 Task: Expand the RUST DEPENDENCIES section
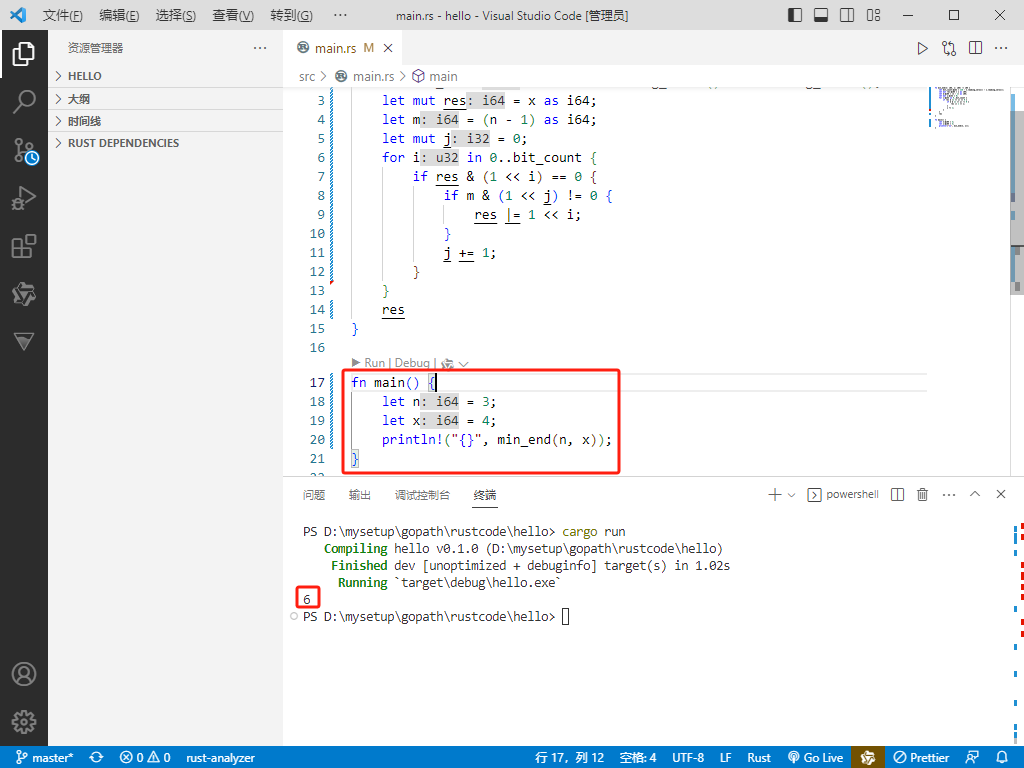[168, 143]
